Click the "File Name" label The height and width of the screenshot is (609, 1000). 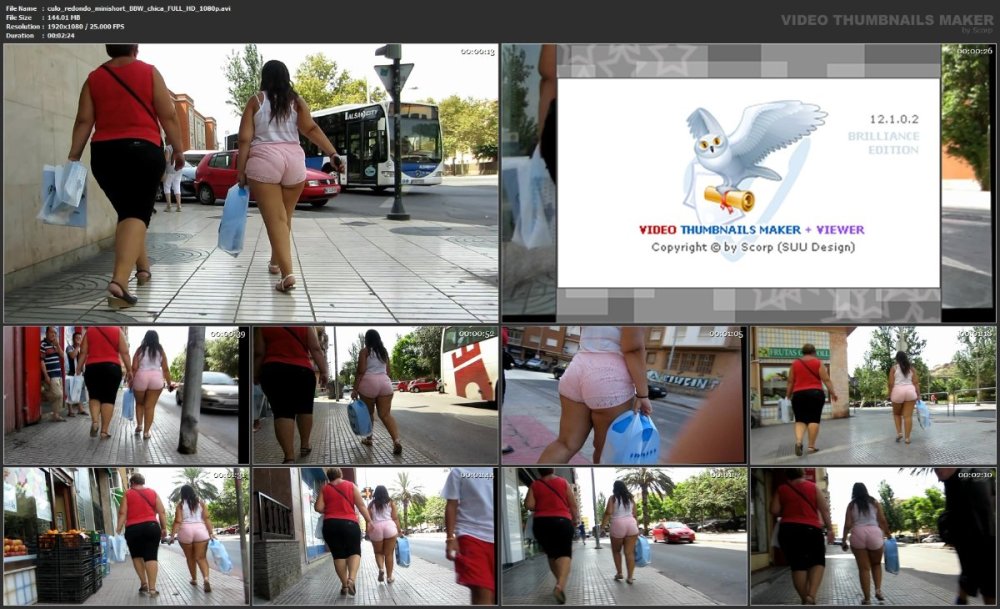coord(21,9)
